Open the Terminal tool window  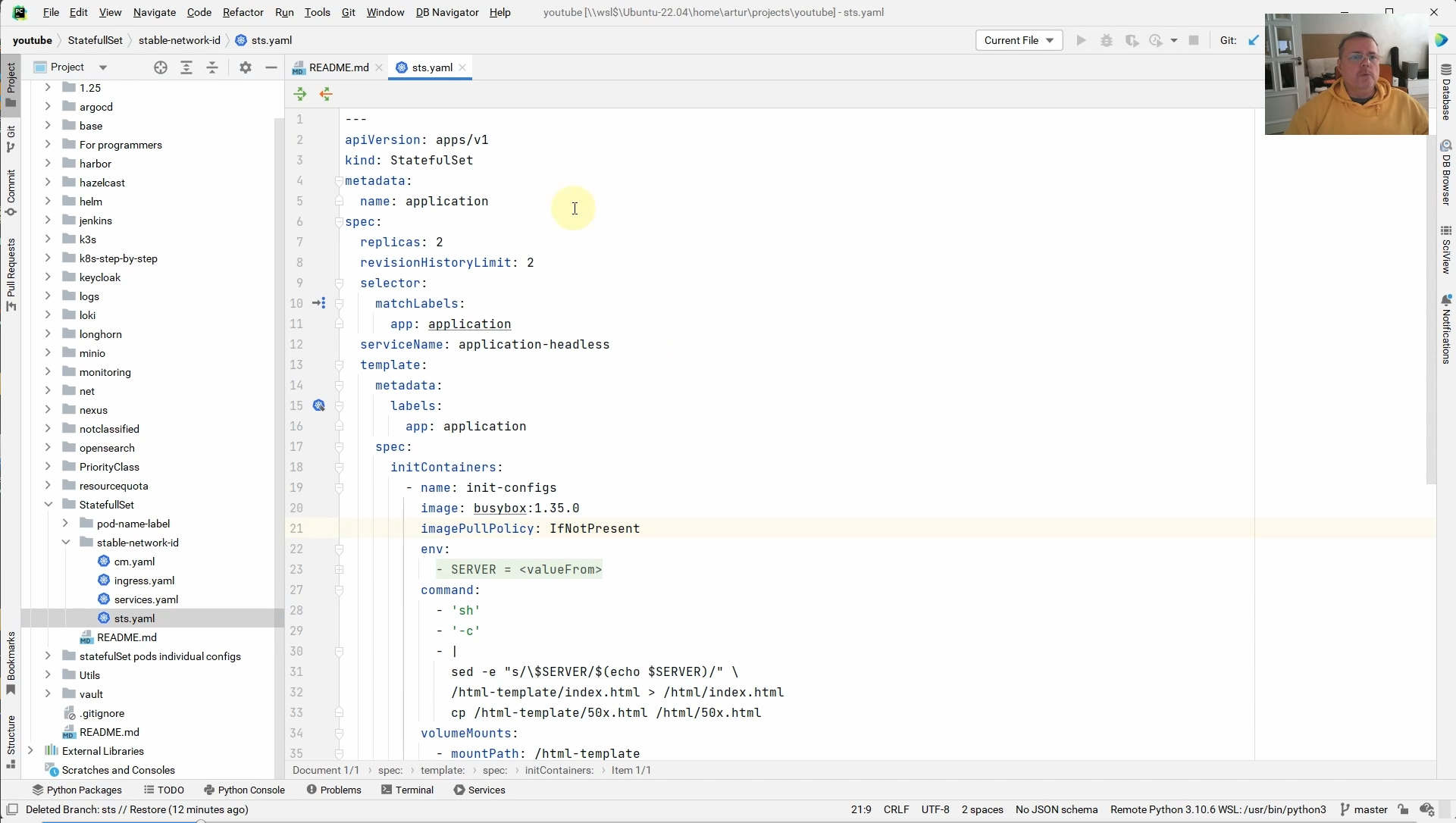pos(408,790)
